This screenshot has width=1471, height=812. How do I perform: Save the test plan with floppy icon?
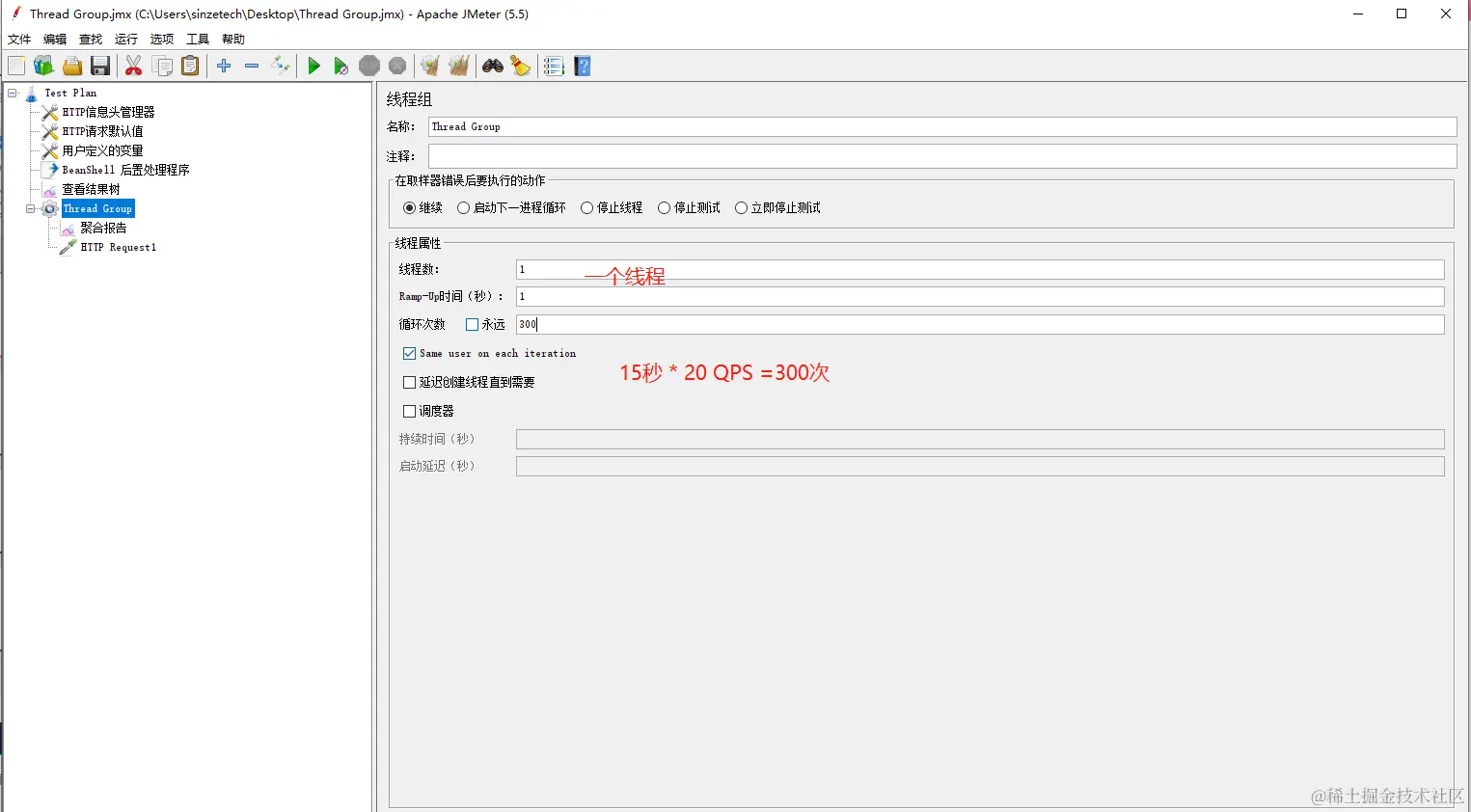(x=100, y=66)
